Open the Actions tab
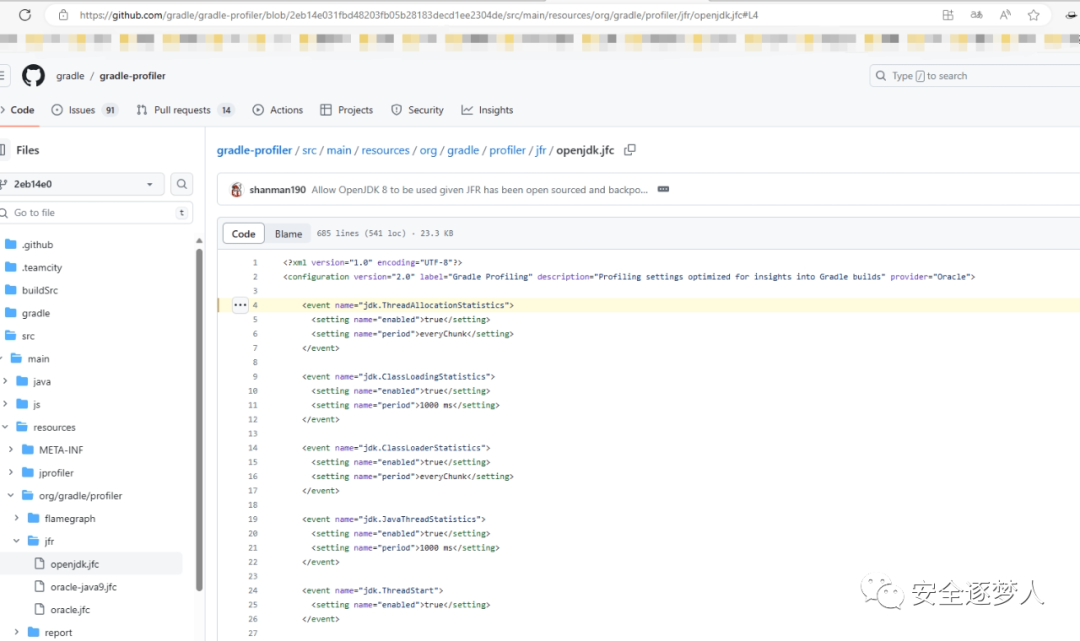 pyautogui.click(x=278, y=109)
